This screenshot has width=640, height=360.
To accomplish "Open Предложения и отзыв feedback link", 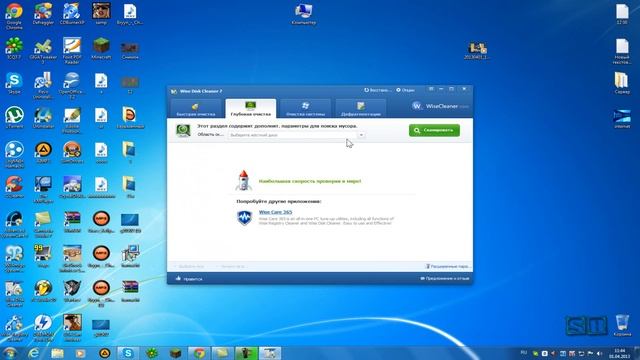I will pos(444,279).
